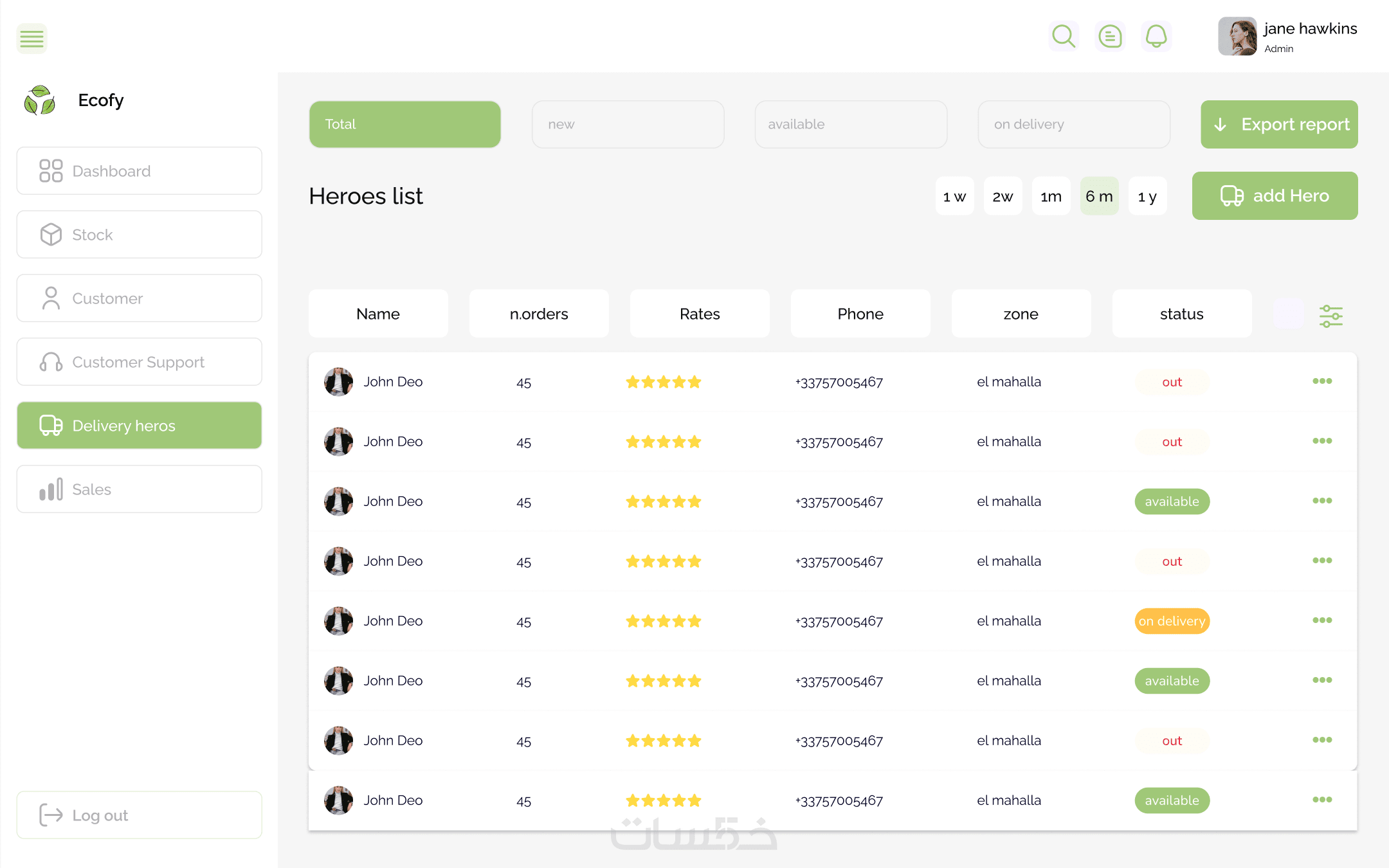Click the notification bell icon
This screenshot has width=1389, height=868.
(x=1156, y=36)
